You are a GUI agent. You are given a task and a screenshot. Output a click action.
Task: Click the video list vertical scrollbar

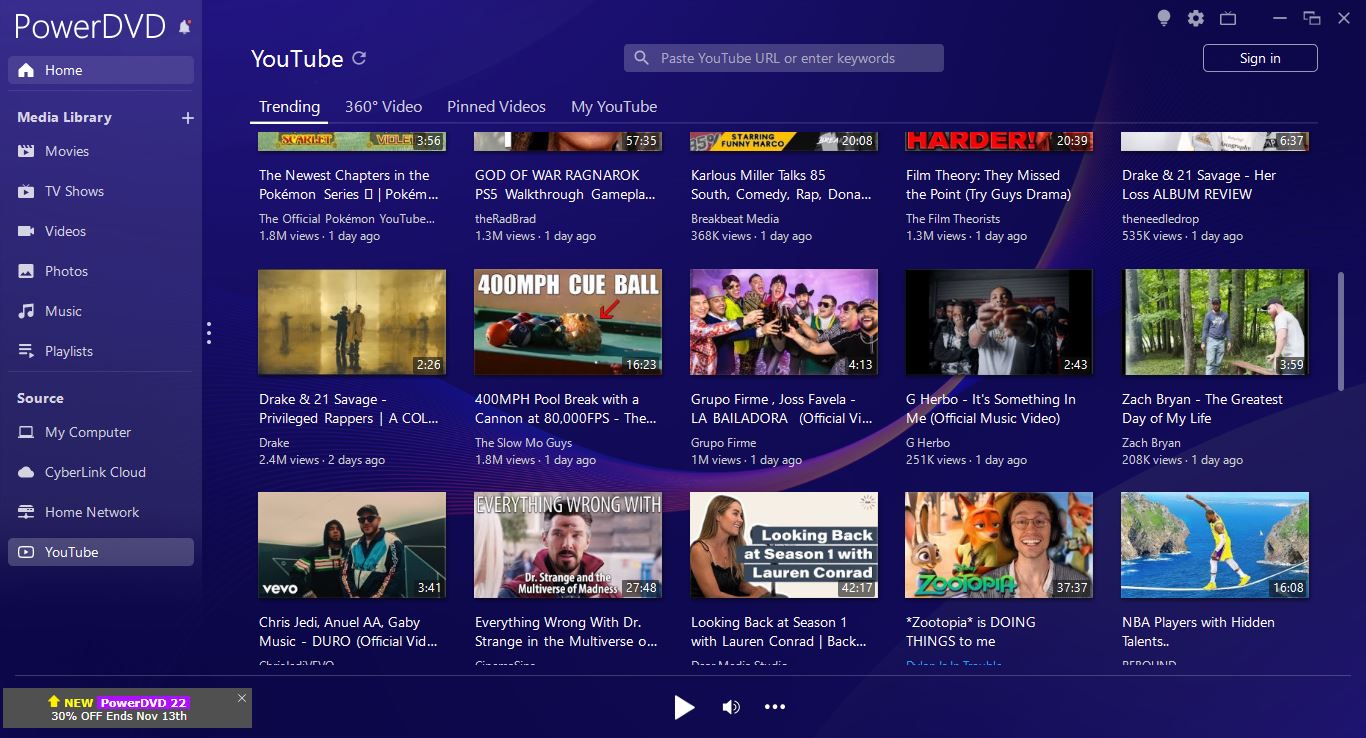1341,330
